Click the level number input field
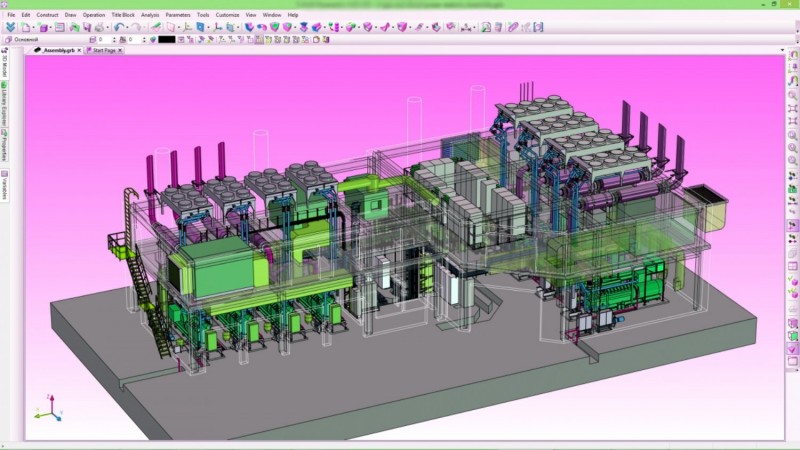This screenshot has width=800, height=450. click(104, 39)
